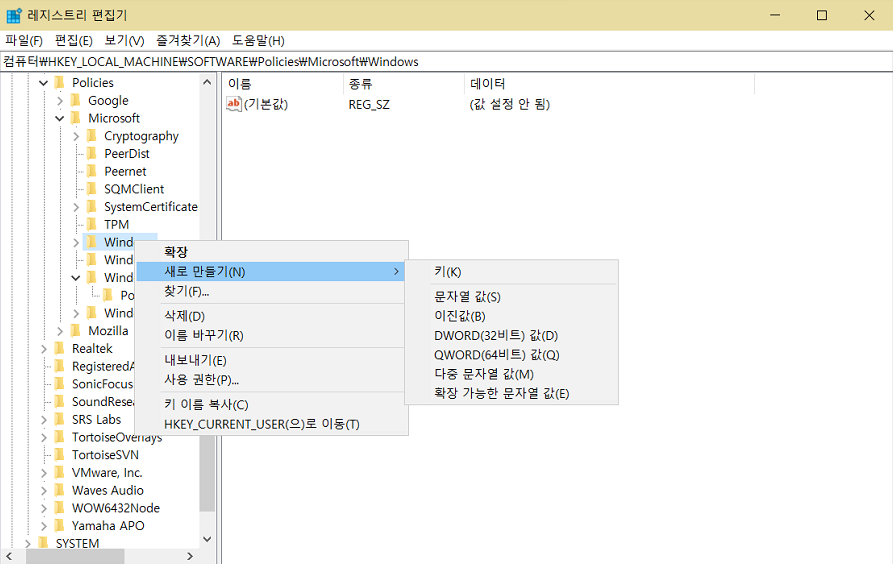
Task: Create new QWORD(64비트) 값(Q)
Action: pyautogui.click(x=511, y=354)
